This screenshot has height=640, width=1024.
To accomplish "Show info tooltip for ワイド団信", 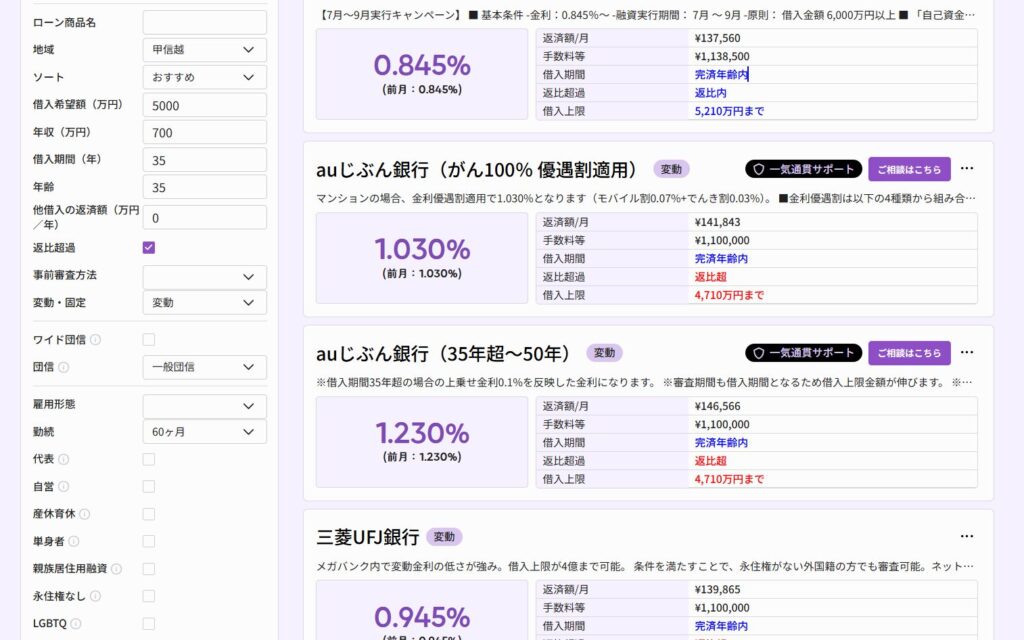I will [x=95, y=340].
